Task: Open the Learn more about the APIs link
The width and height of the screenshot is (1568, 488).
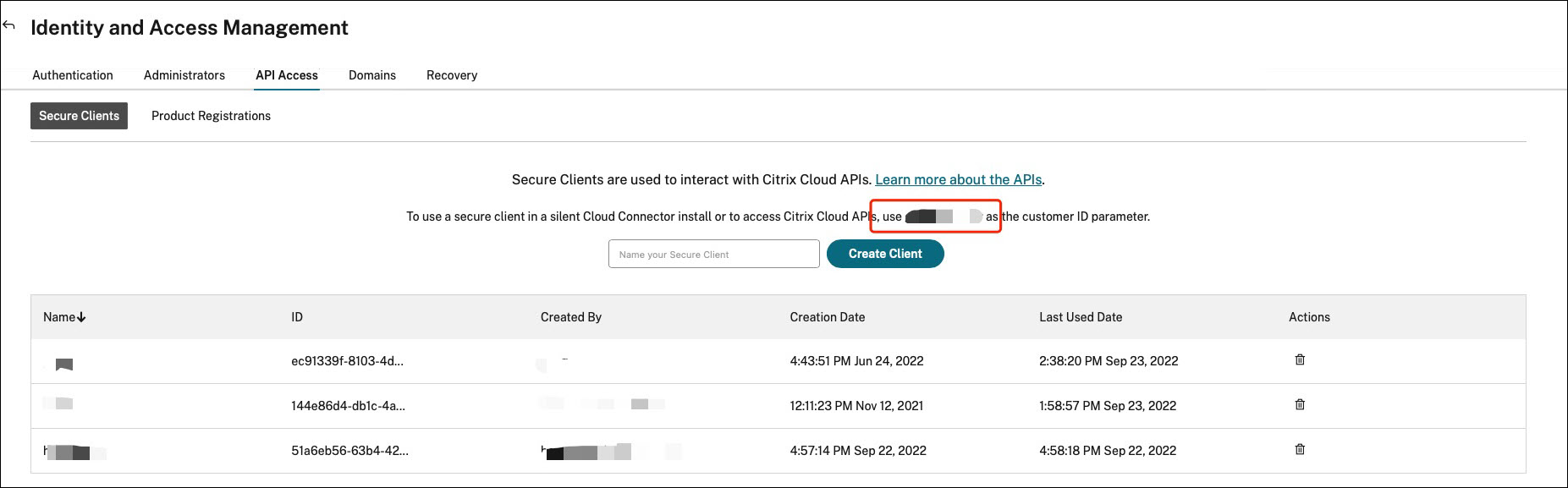Action: 958,179
